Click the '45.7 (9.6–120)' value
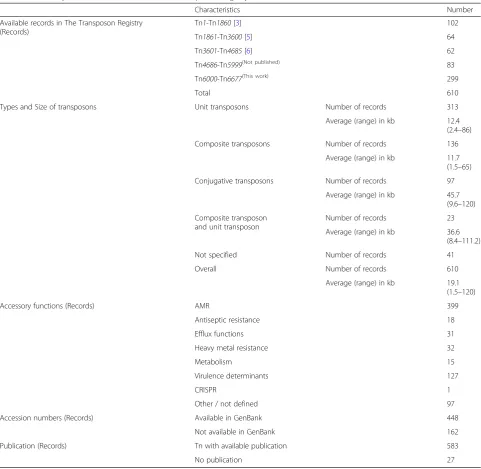 coord(461,199)
